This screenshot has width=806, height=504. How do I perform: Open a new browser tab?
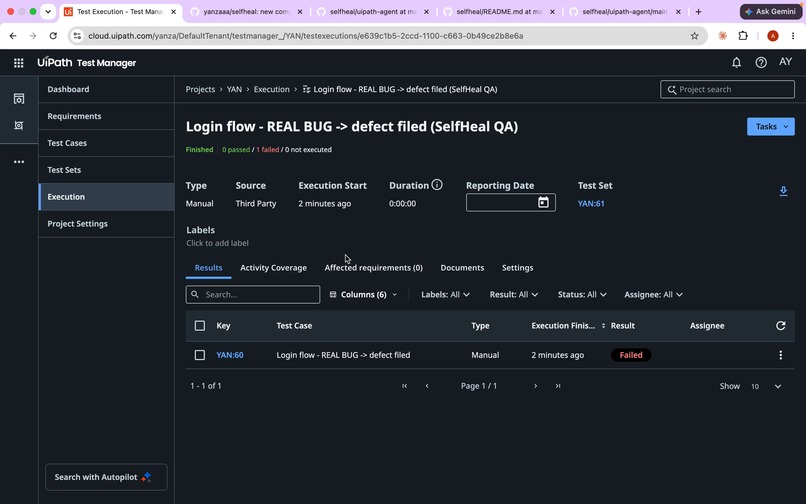click(x=698, y=11)
